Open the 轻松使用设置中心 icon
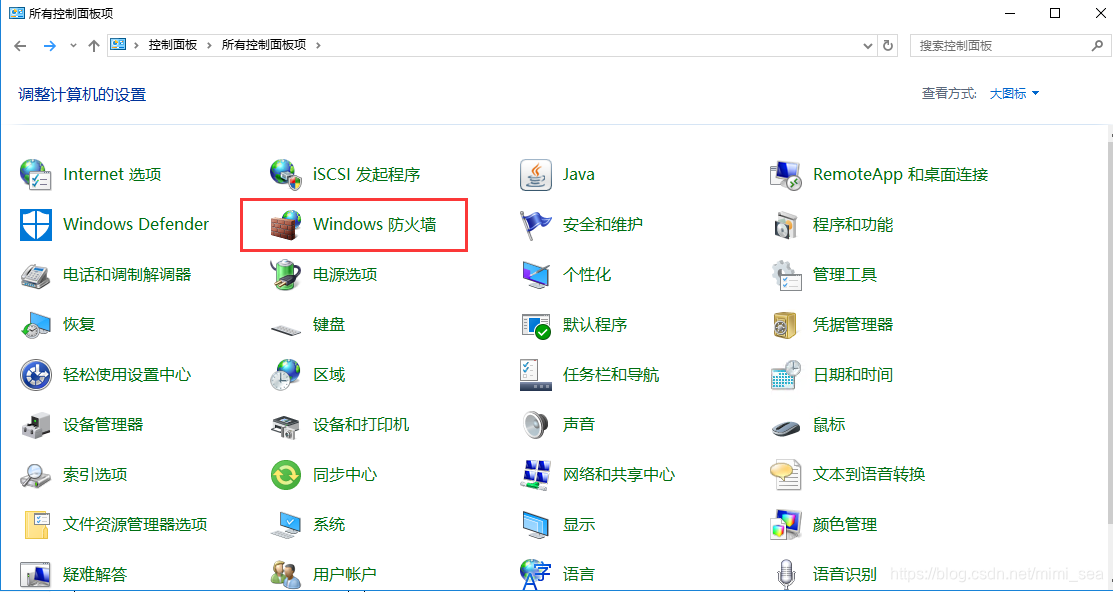This screenshot has height=592, width=1113. pyautogui.click(x=35, y=375)
